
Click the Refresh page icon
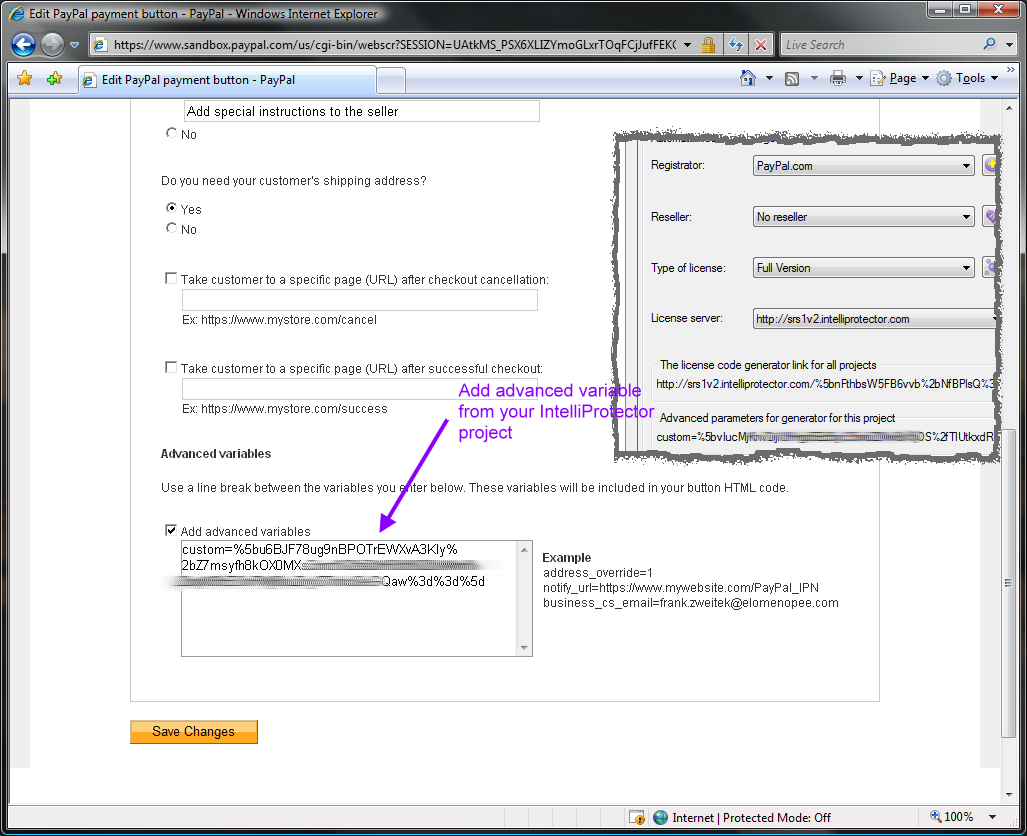(736, 45)
